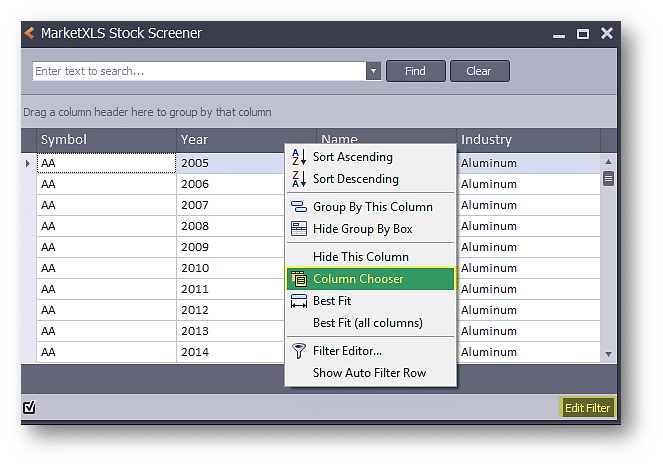
Task: Select the Year cell '2009'
Action: click(x=230, y=247)
